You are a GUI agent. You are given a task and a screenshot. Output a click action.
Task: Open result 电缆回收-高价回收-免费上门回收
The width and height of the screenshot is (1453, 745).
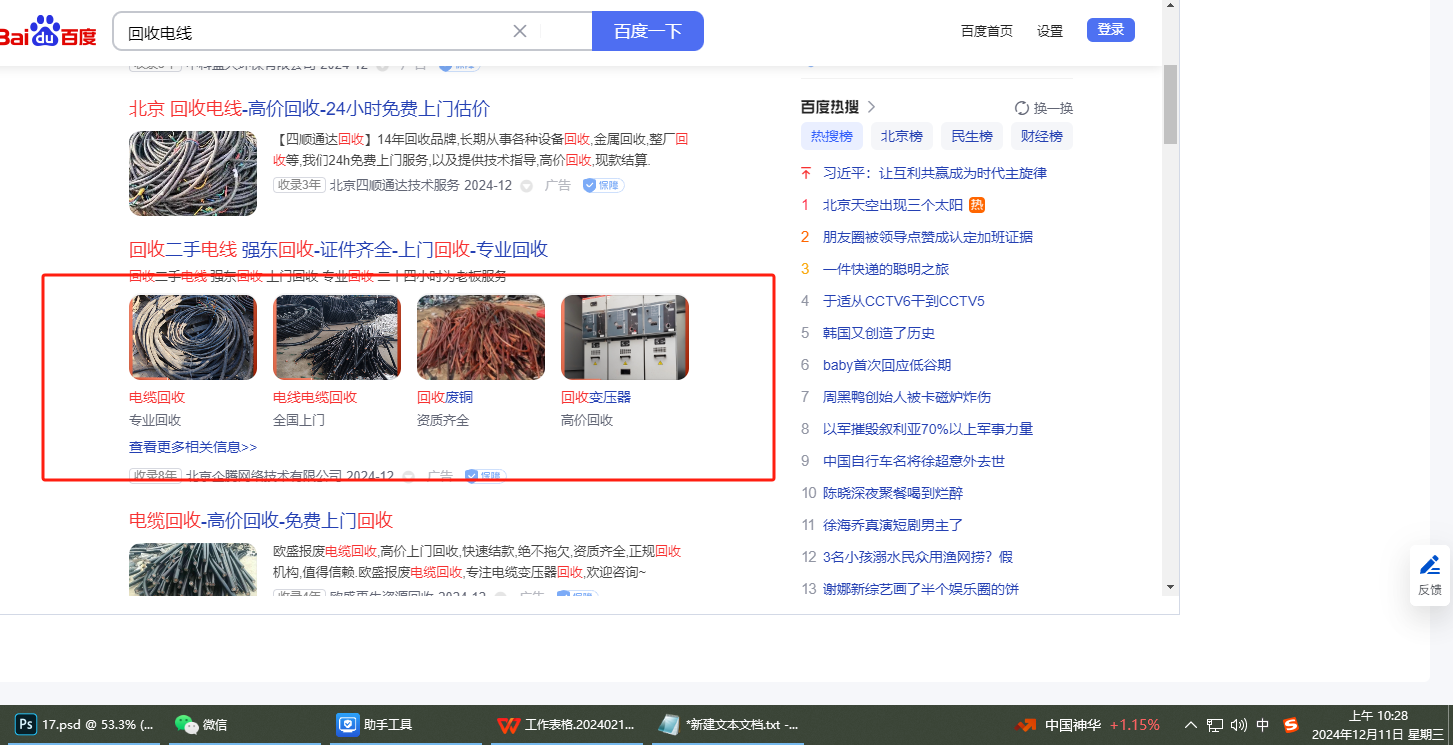pos(261,520)
